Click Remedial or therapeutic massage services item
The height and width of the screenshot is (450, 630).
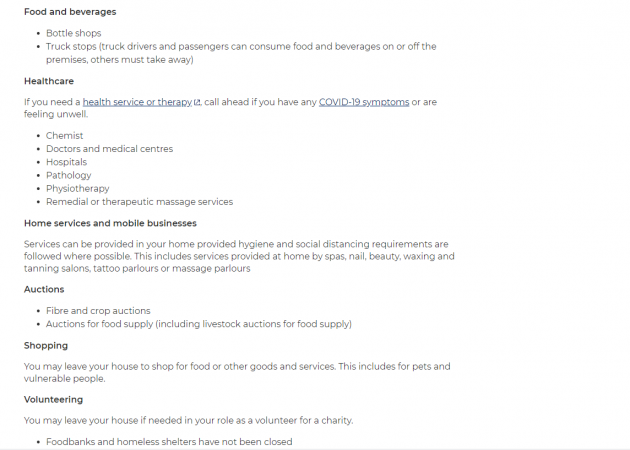click(x=139, y=202)
